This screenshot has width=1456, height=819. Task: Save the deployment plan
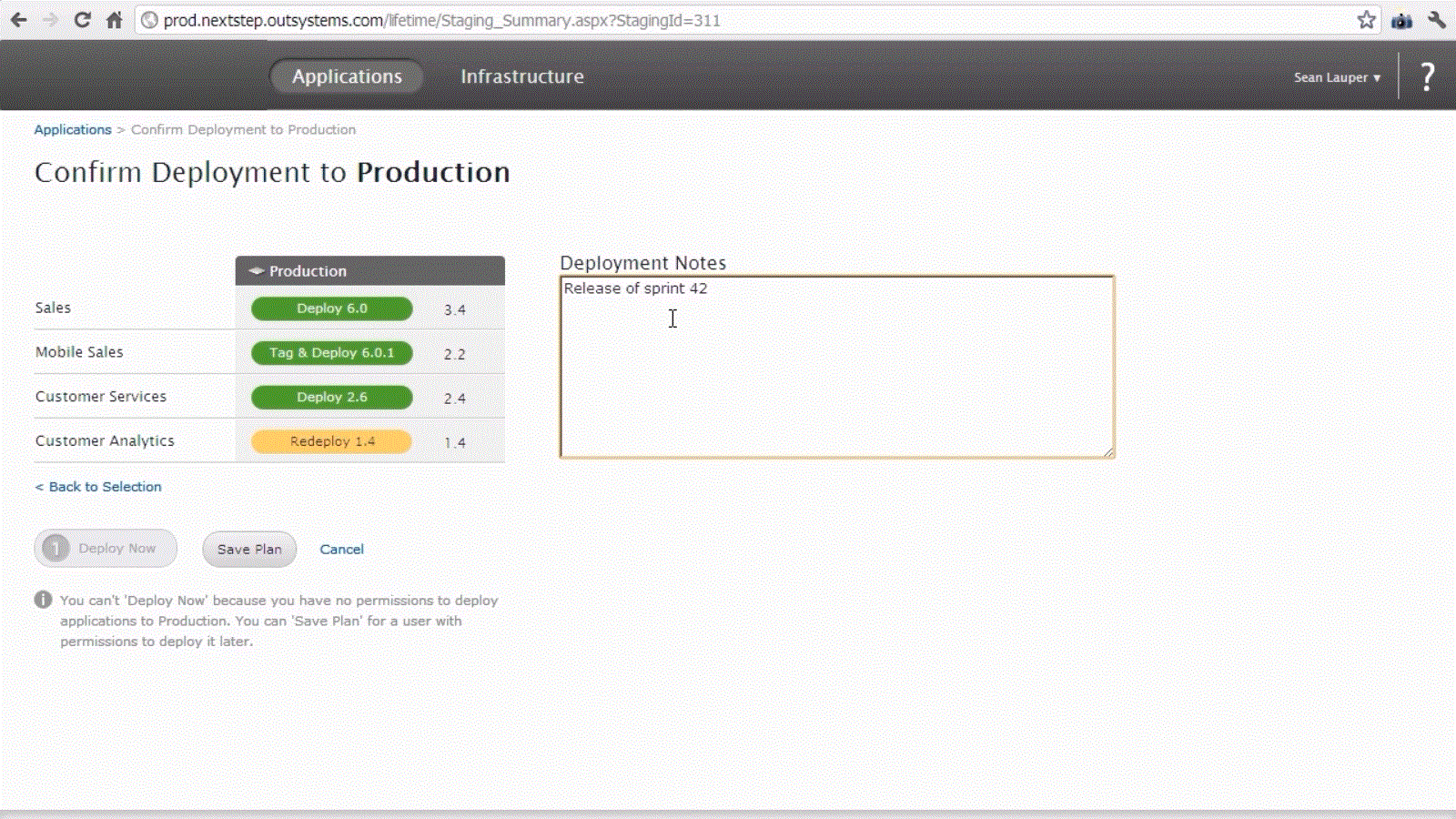(x=249, y=550)
